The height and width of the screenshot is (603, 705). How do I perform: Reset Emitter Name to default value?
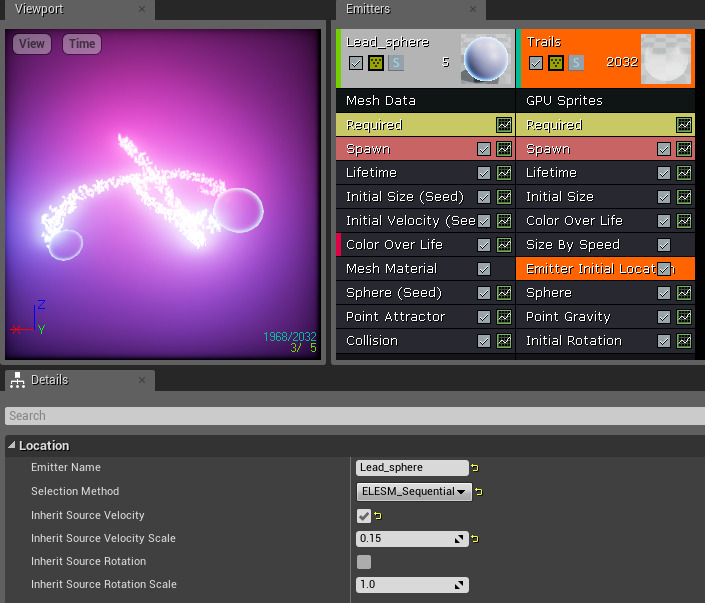[x=475, y=468]
